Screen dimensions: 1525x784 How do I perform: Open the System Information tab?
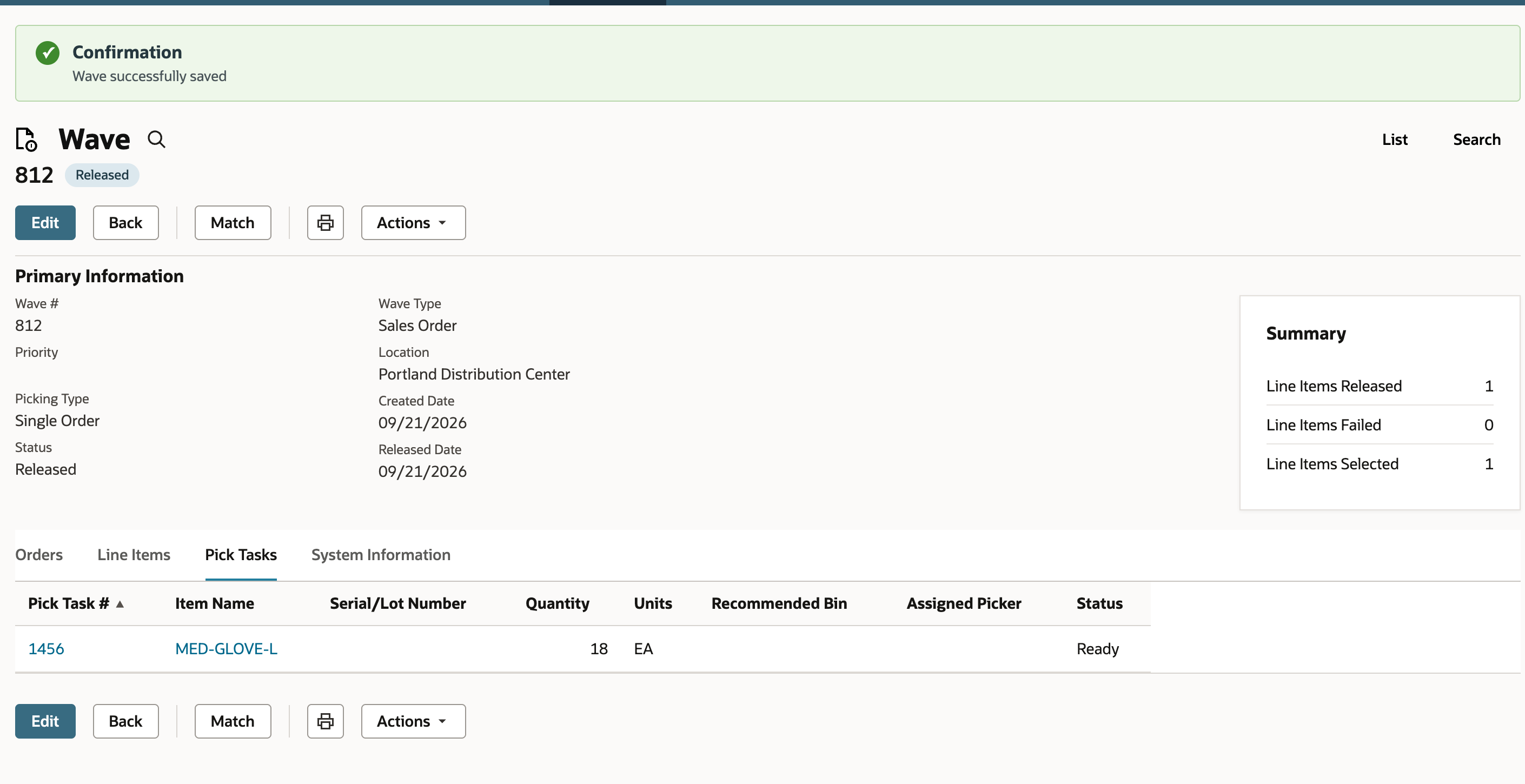click(x=381, y=554)
